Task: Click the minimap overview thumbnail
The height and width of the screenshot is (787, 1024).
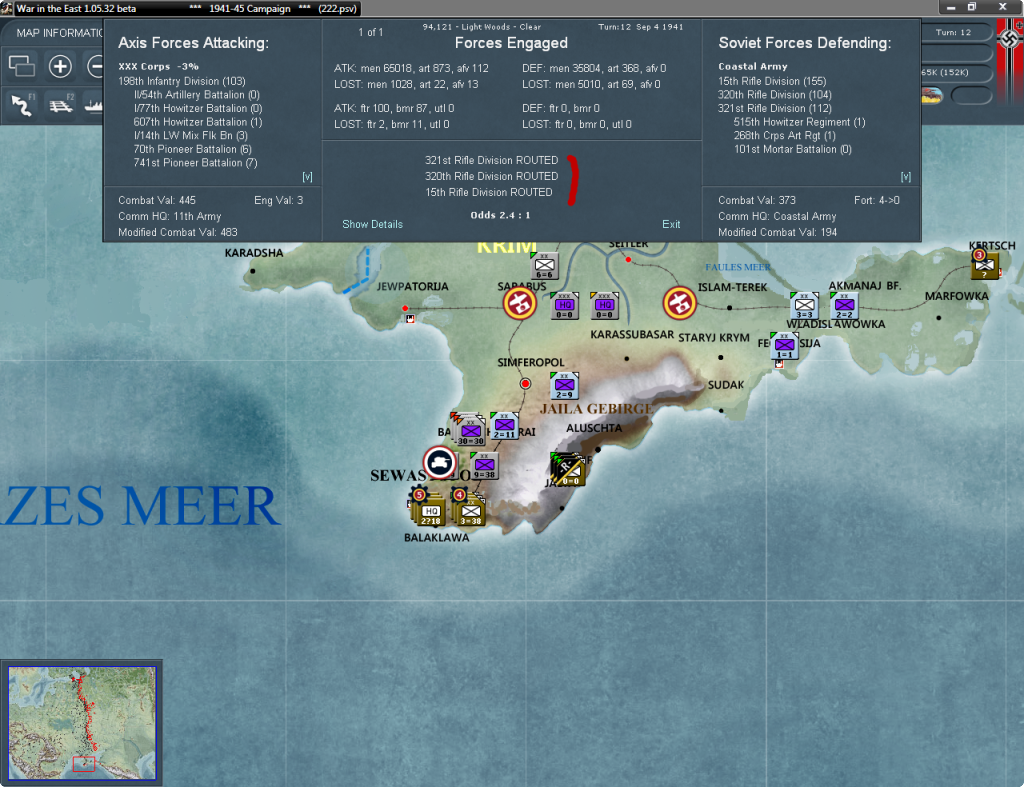Action: 82,723
